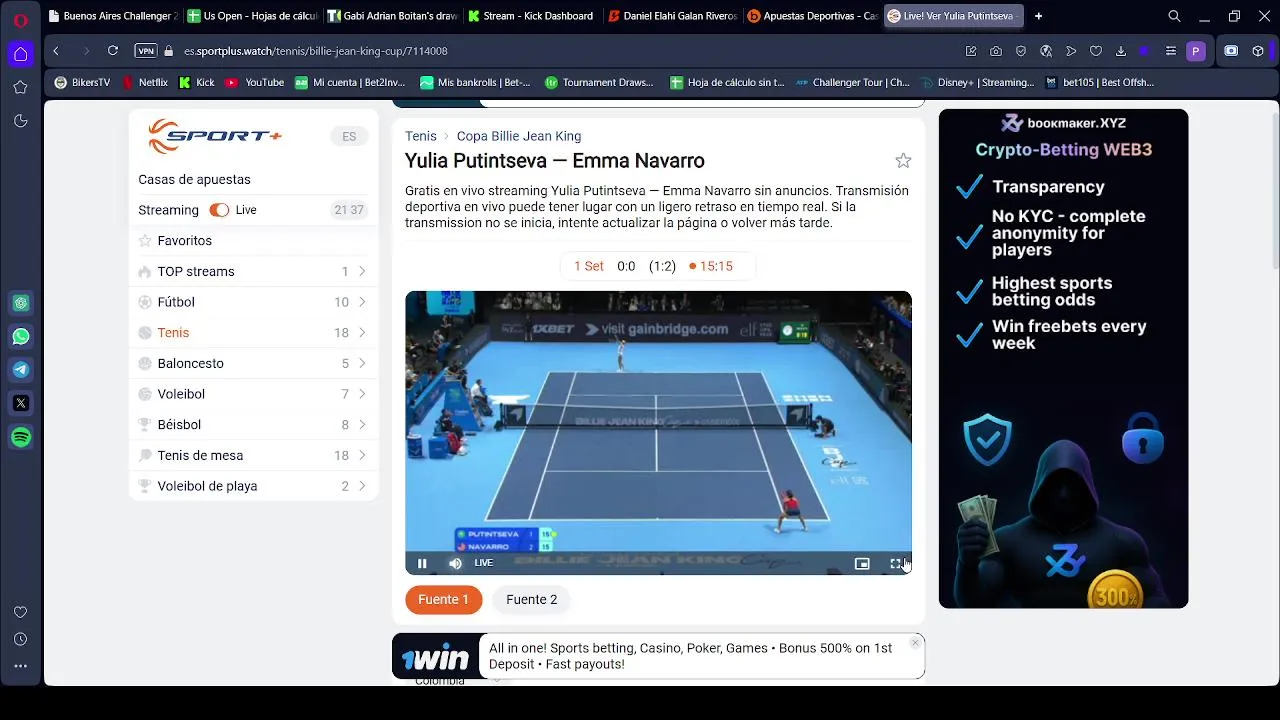Switch to the Daniel Elahi Galan Riveros tab
Screen dimensions: 1280x720
pos(671,16)
